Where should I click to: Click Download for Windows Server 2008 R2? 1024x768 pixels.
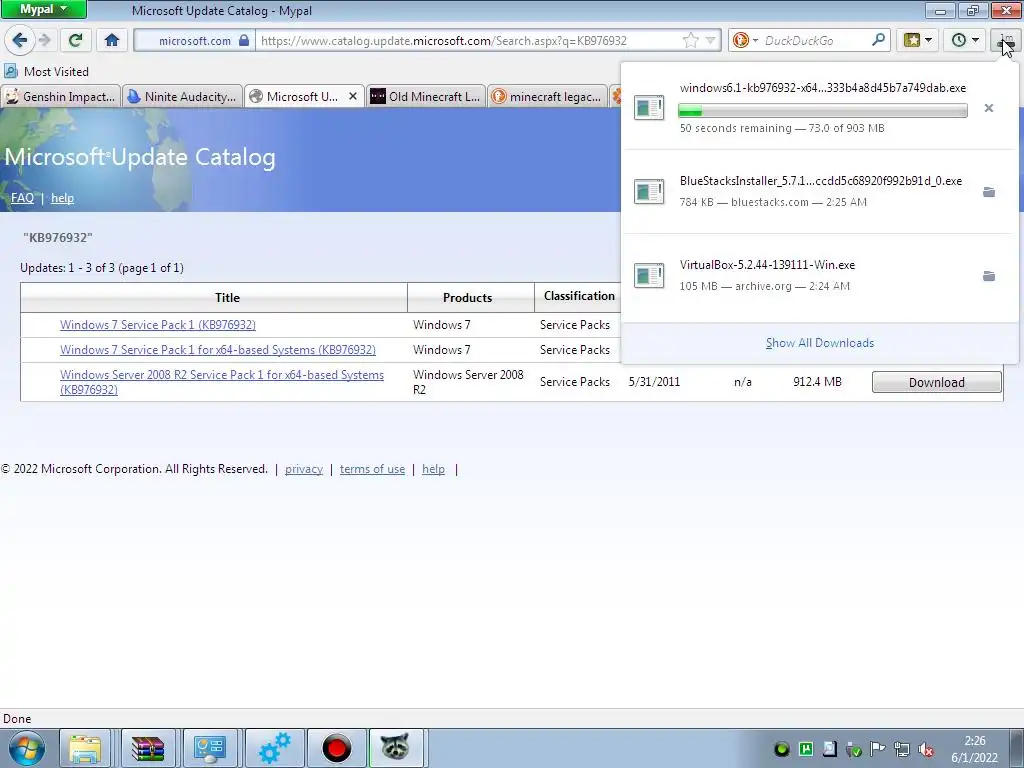click(x=936, y=382)
